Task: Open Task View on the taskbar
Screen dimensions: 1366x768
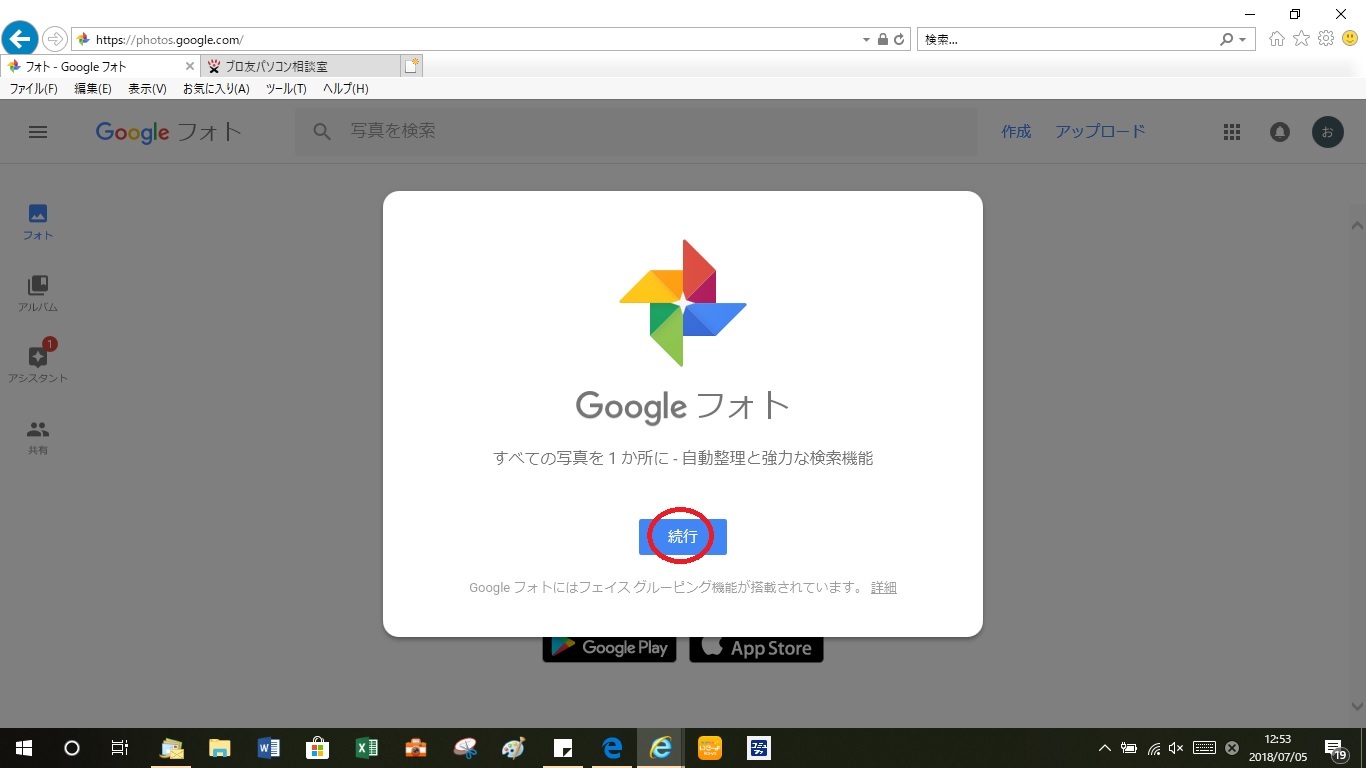Action: (x=120, y=748)
